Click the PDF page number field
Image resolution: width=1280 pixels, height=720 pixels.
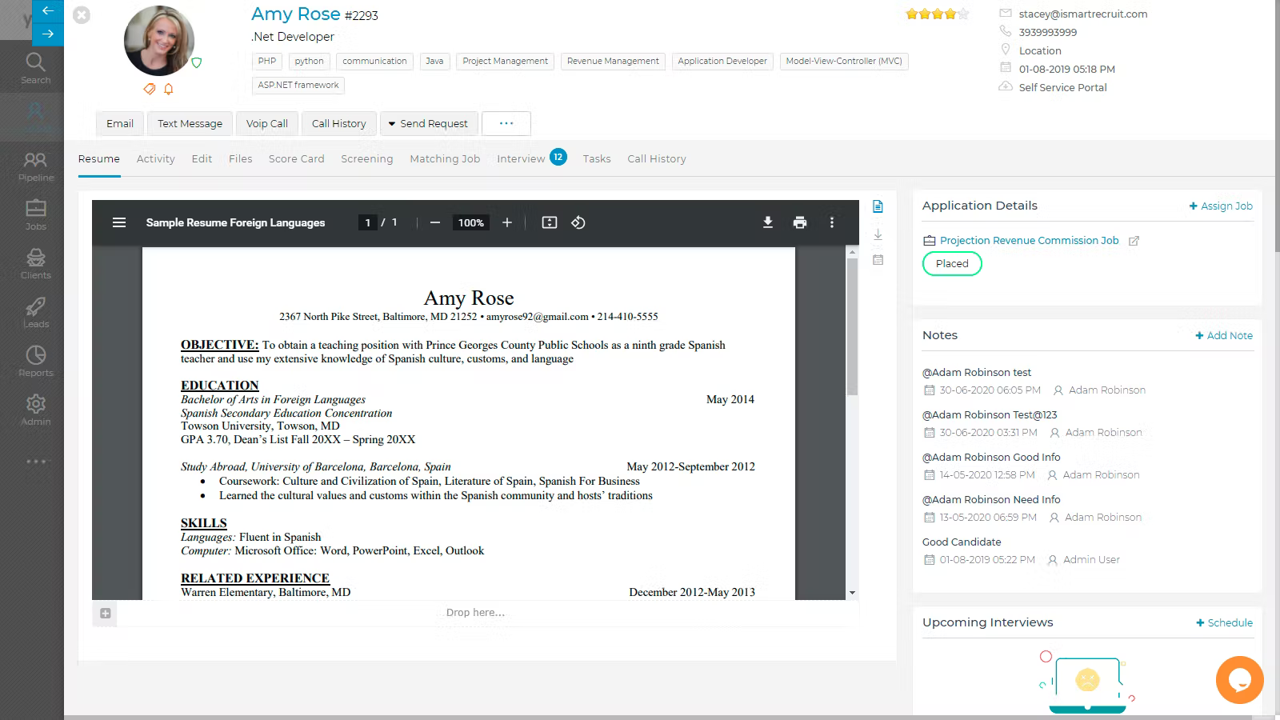click(x=368, y=223)
